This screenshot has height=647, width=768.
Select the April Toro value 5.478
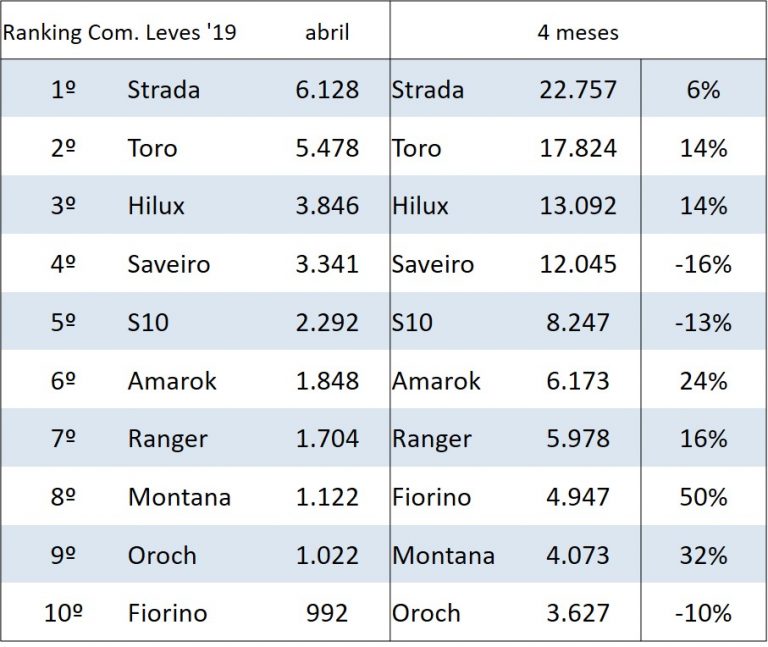click(x=327, y=148)
